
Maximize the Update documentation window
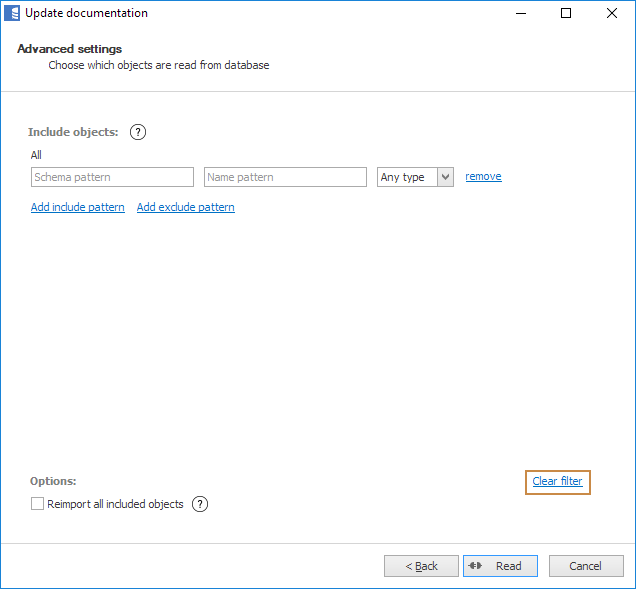pos(566,13)
